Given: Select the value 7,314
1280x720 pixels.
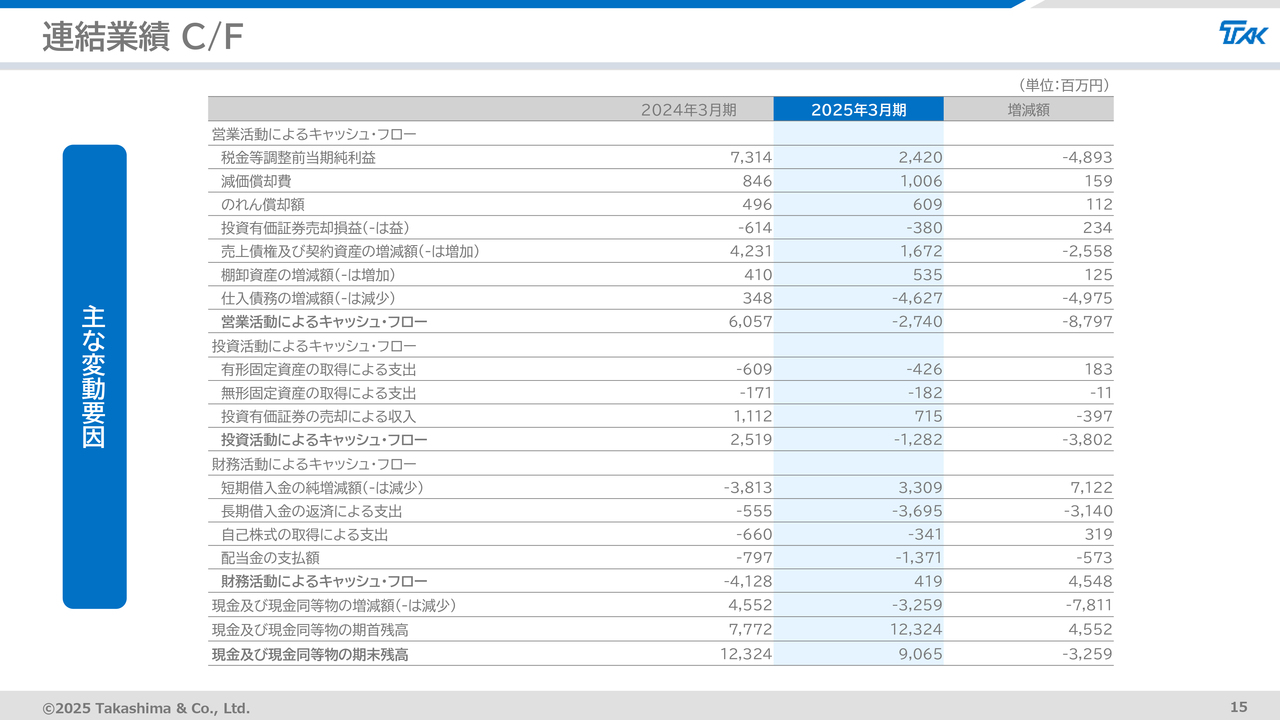Looking at the screenshot, I should pos(751,157).
